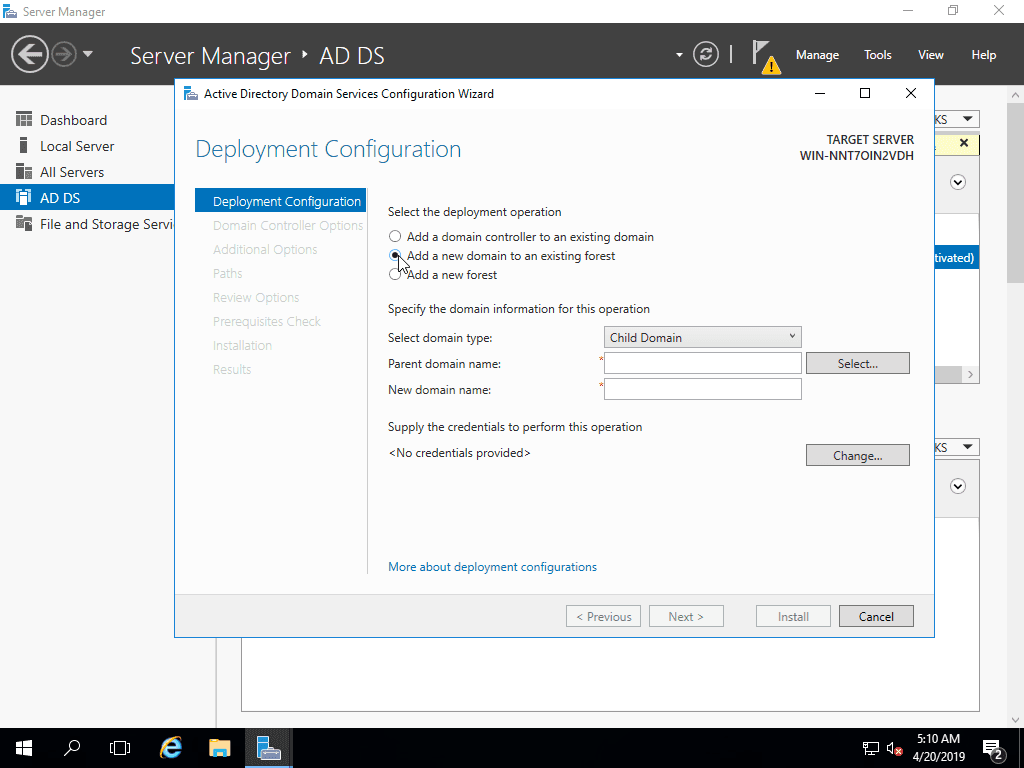Open notifications flag with warning icon
Viewport: 1024px width, 768px height.
[x=765, y=57]
